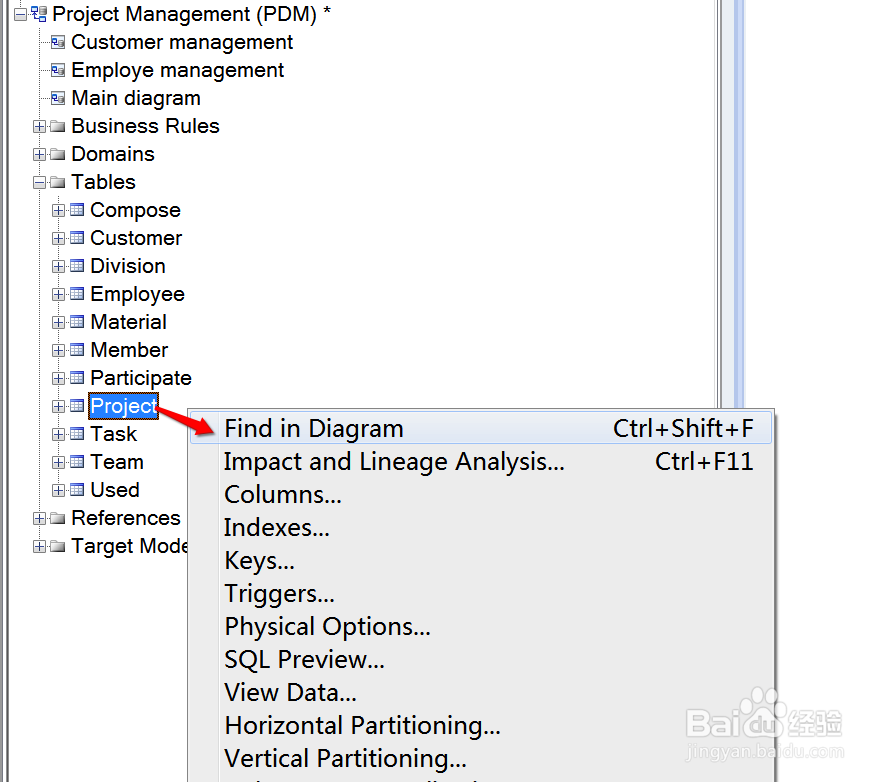894x782 pixels.
Task: Click the Tables folder icon
Action: click(x=58, y=182)
